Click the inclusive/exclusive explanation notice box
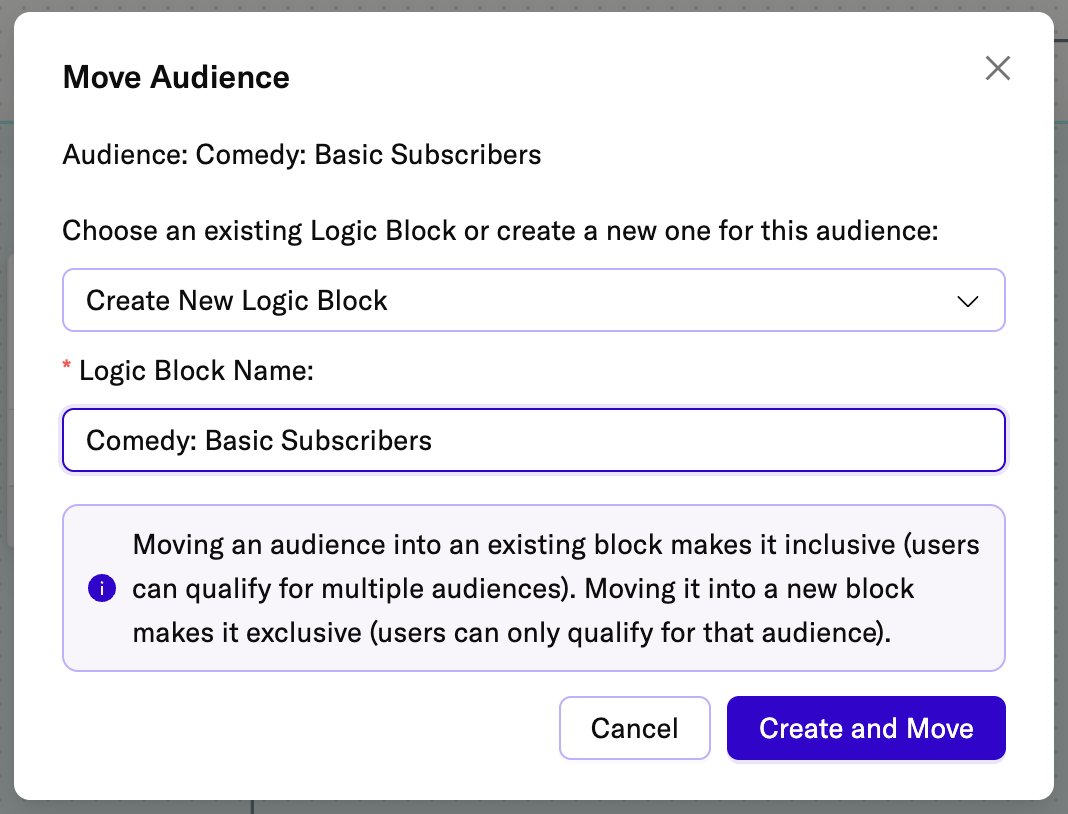 tap(533, 588)
